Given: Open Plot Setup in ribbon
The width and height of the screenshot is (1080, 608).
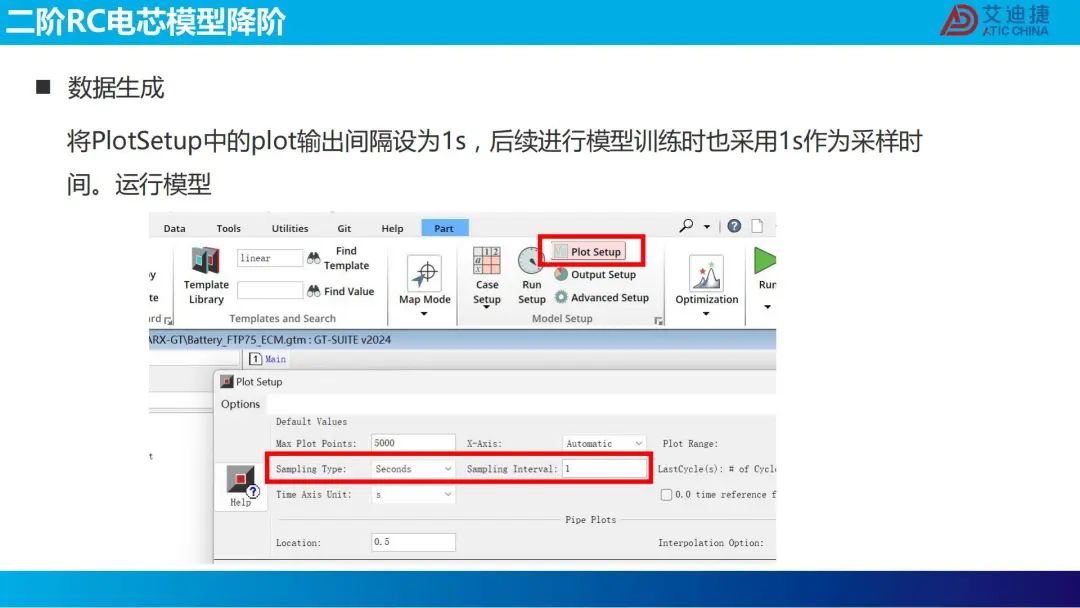Looking at the screenshot, I should [x=588, y=251].
